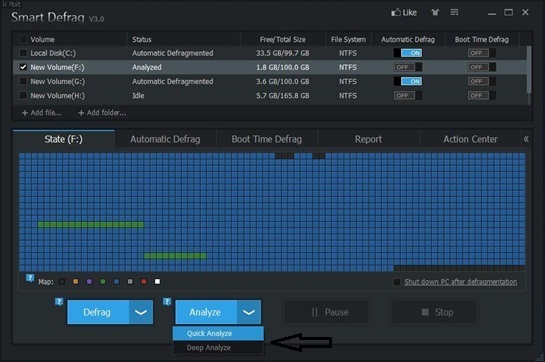Click the orange map legend swatch

click(x=75, y=281)
